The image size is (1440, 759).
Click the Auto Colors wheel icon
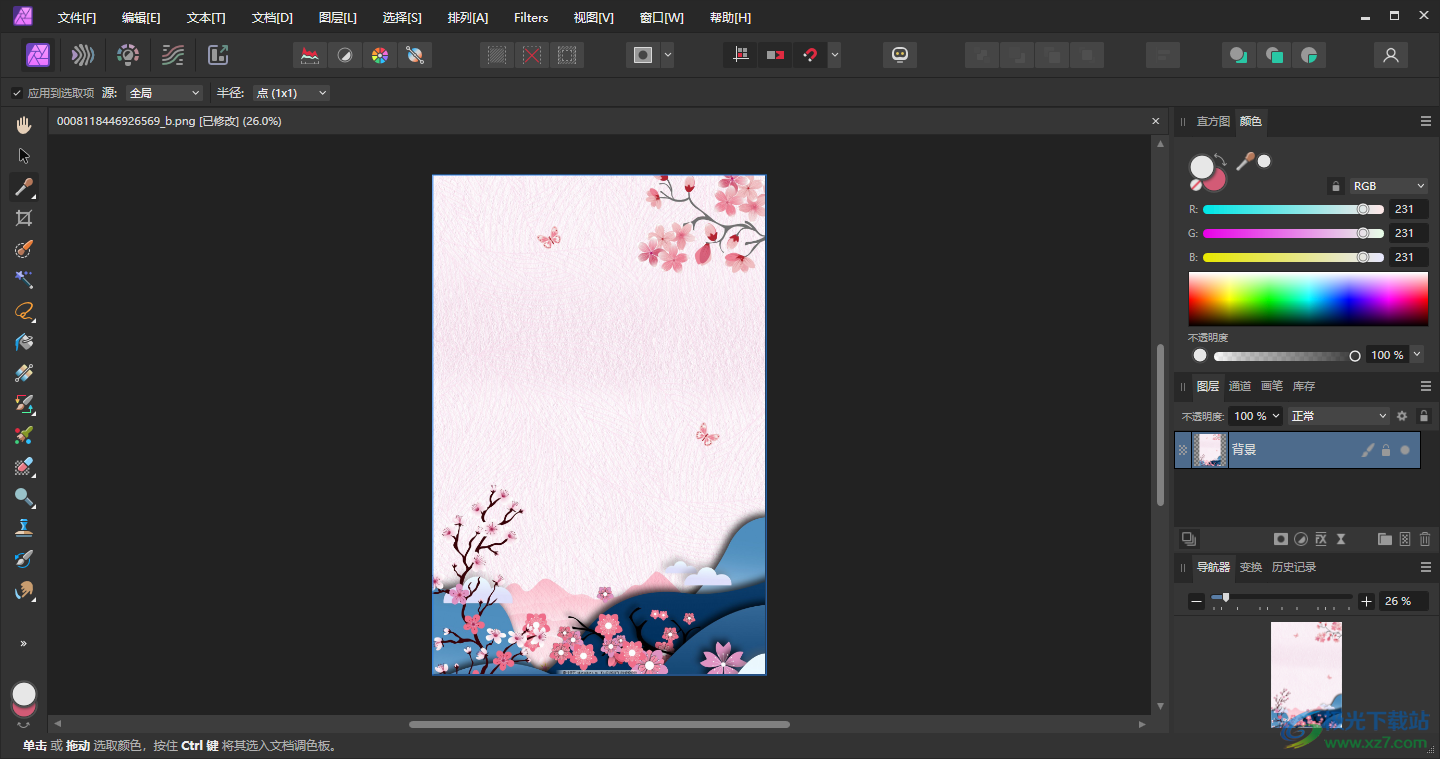pos(379,55)
